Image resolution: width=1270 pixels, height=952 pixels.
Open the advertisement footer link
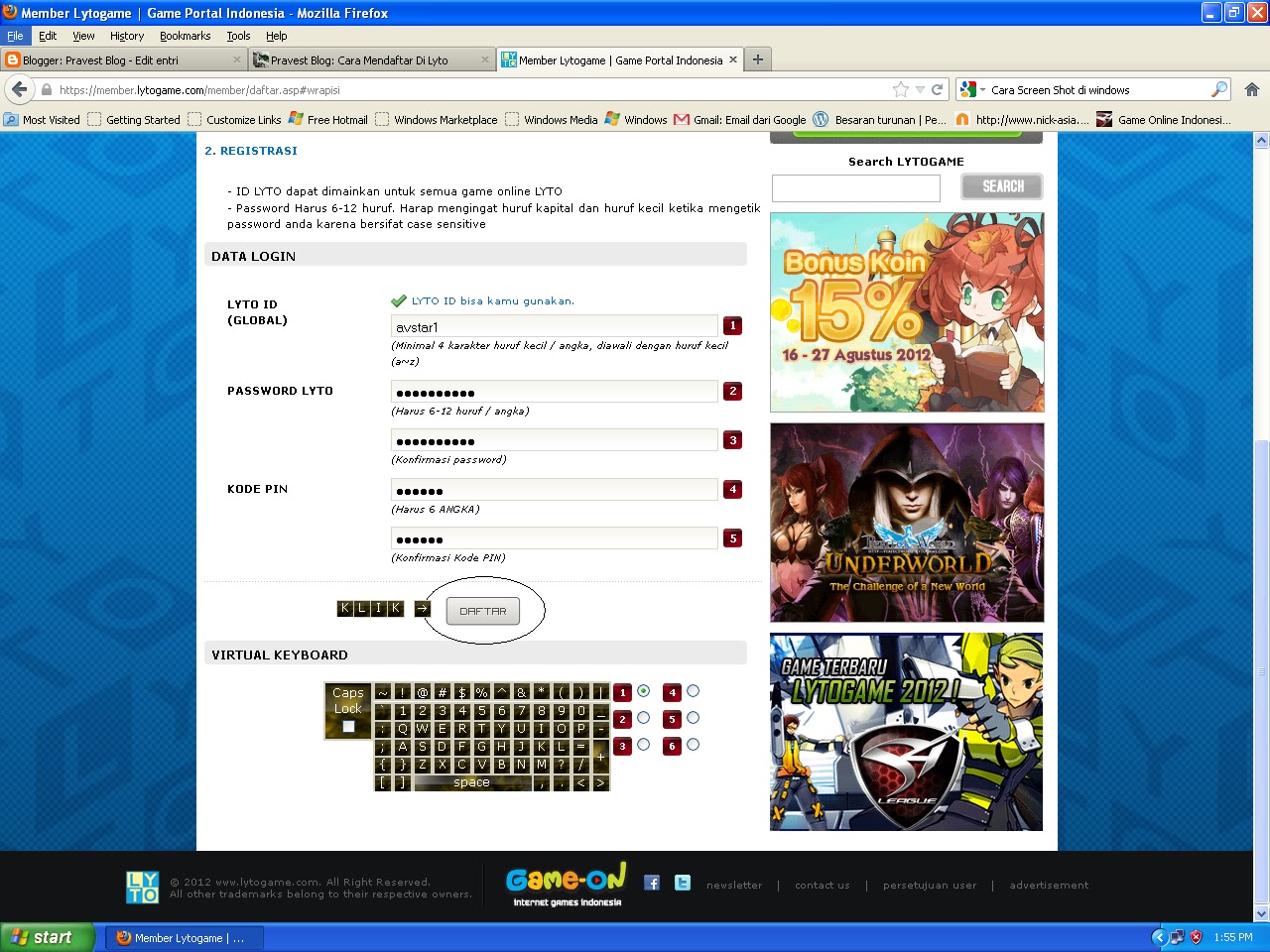click(x=1049, y=886)
